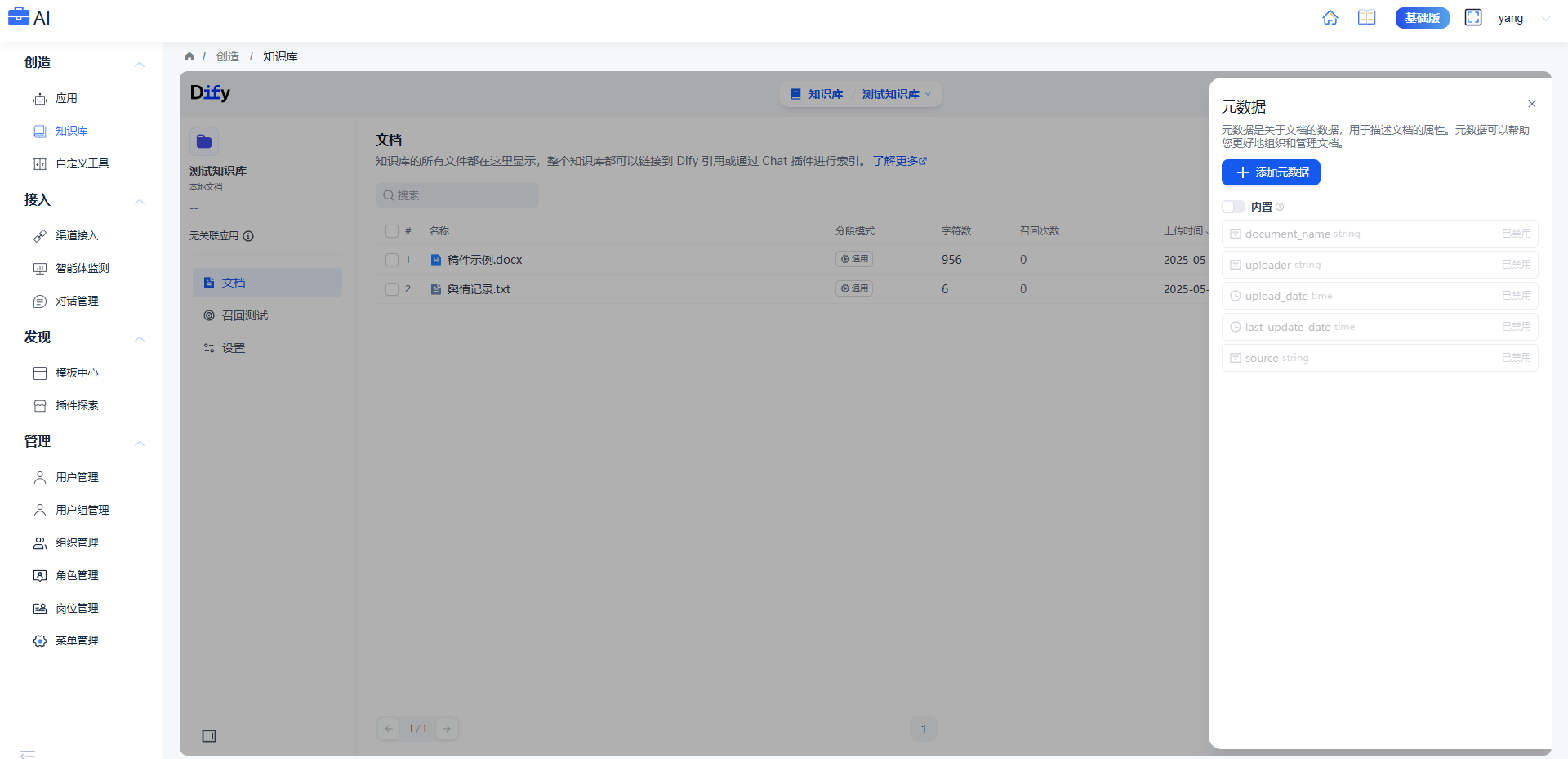Click the 添加元数据 button
This screenshot has width=1568, height=759.
(1271, 172)
